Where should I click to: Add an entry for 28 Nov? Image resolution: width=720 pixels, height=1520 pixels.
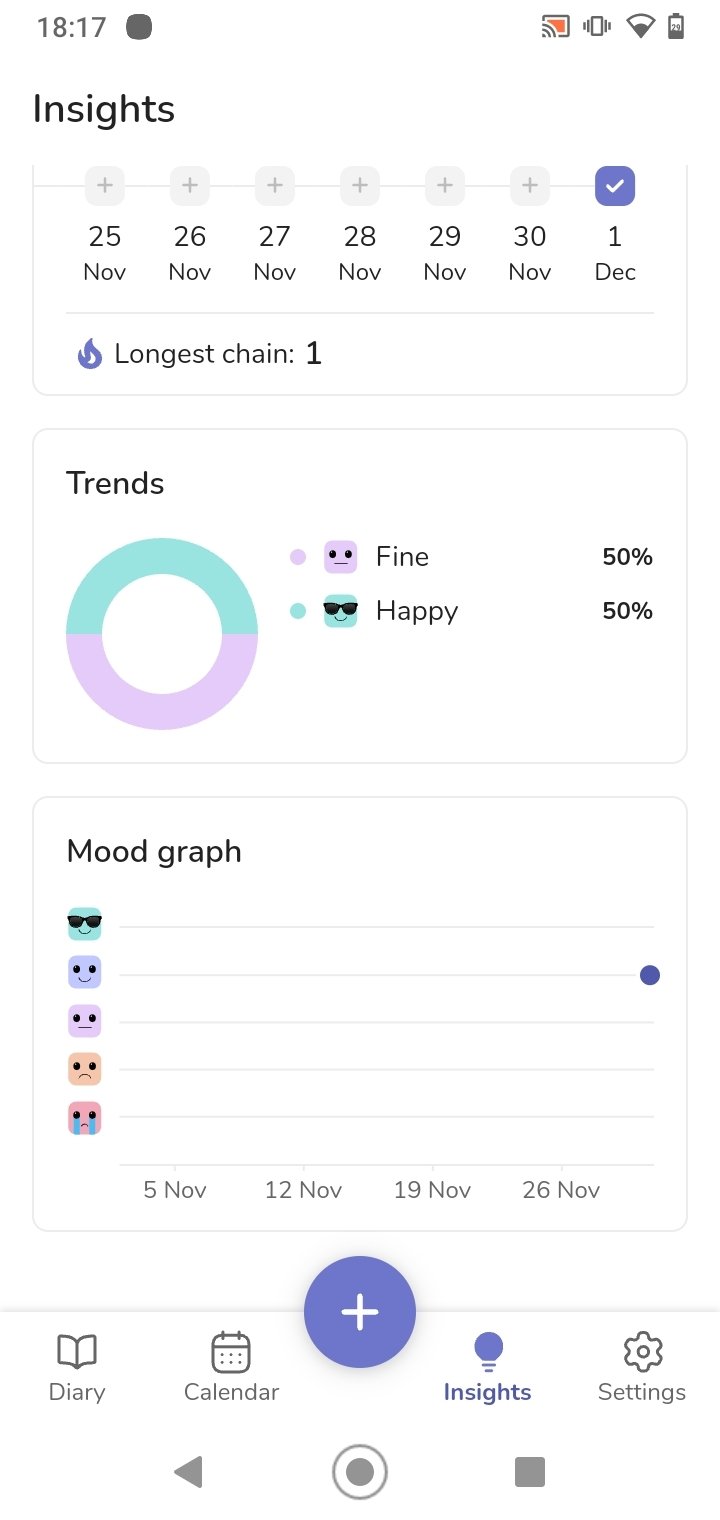coord(360,186)
